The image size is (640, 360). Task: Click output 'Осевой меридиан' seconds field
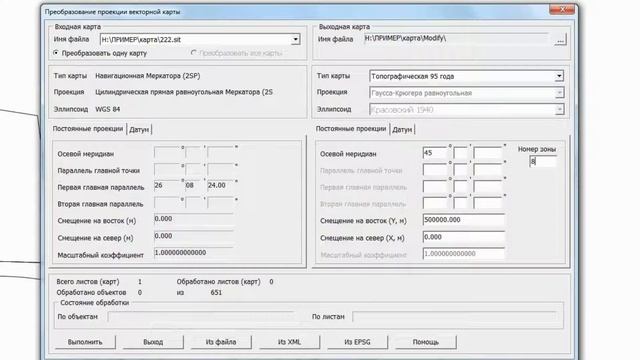[488, 153]
